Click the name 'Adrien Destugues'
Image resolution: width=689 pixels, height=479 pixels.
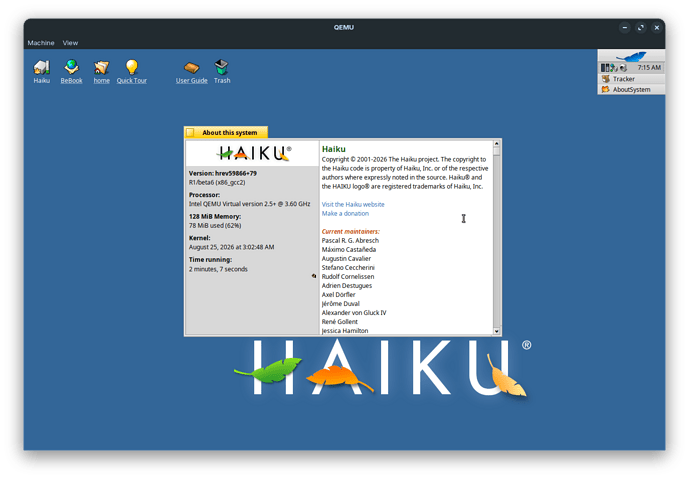click(x=346, y=286)
